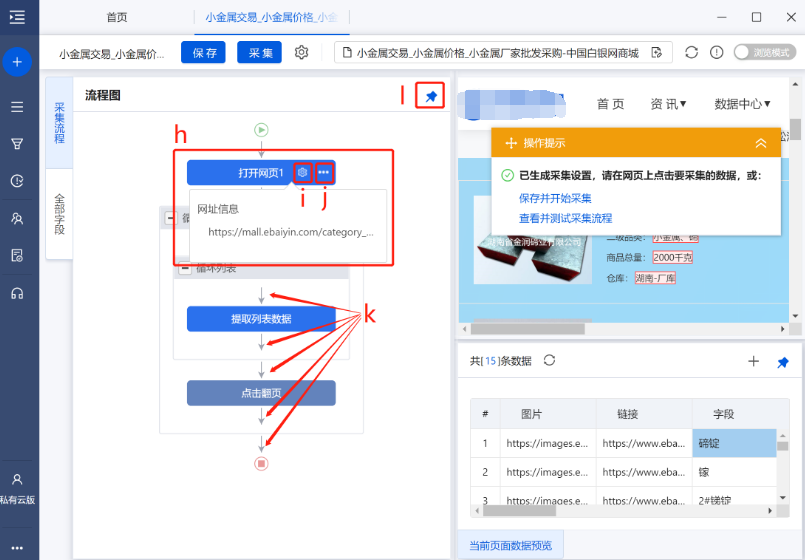Collapse the 循环列表 loop block
The height and width of the screenshot is (560, 805).
point(185,268)
